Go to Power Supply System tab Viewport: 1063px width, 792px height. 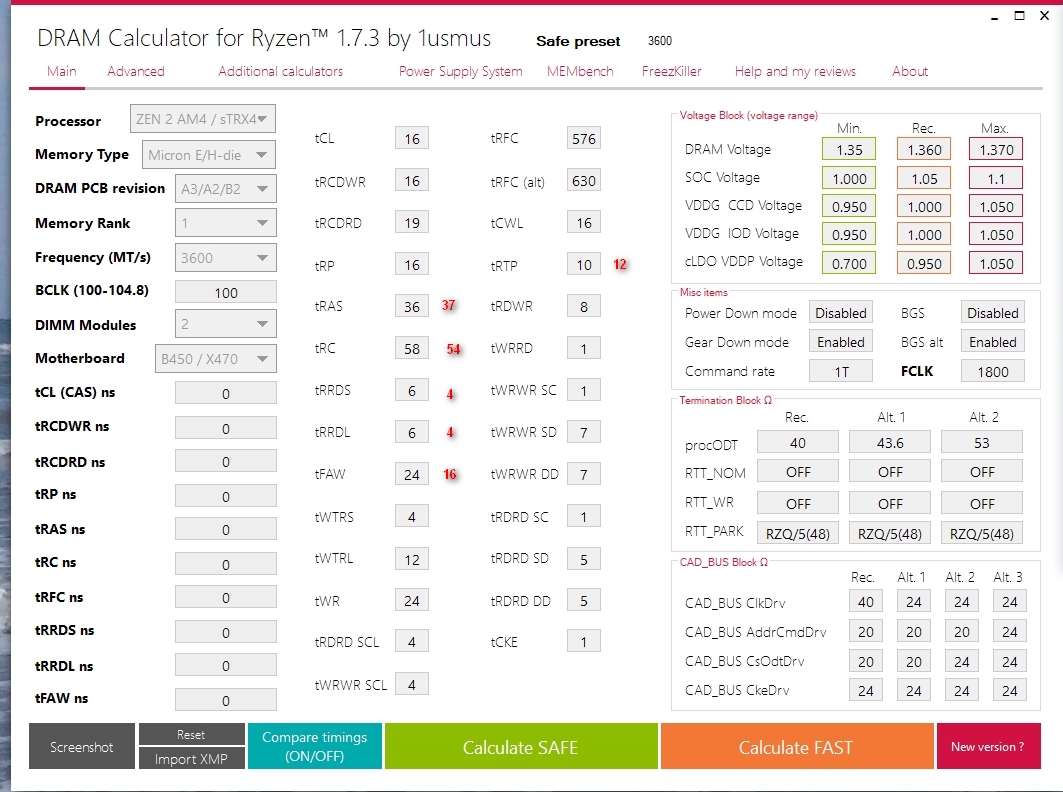coord(460,71)
